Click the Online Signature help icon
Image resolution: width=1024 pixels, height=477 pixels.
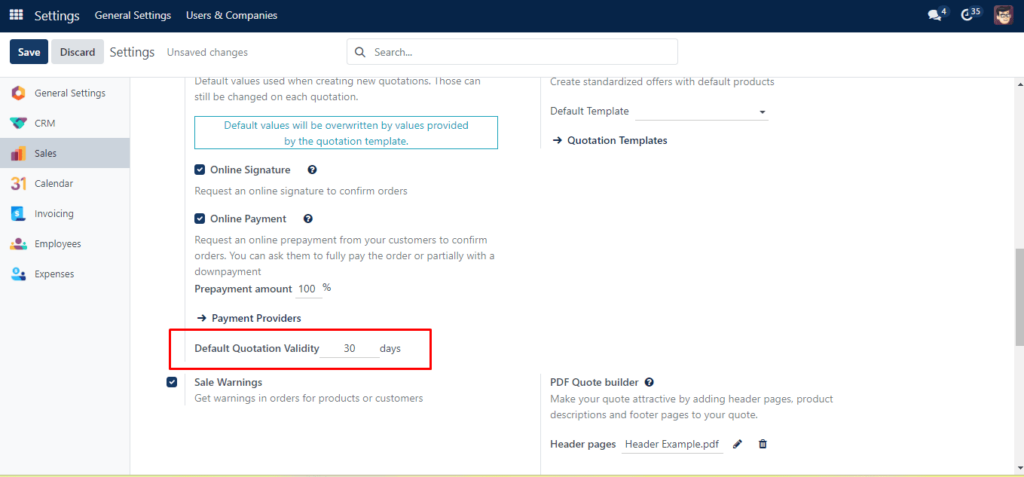coord(312,170)
